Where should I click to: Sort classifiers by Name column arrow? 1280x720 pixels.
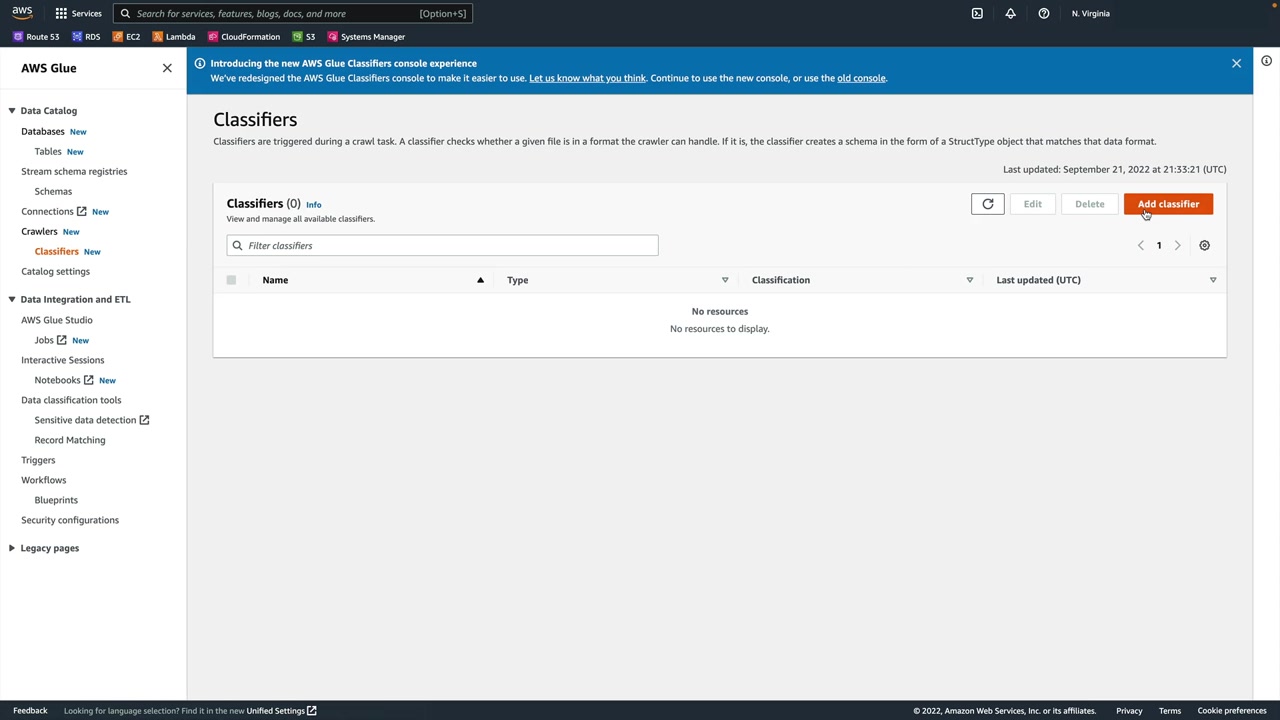click(x=480, y=280)
